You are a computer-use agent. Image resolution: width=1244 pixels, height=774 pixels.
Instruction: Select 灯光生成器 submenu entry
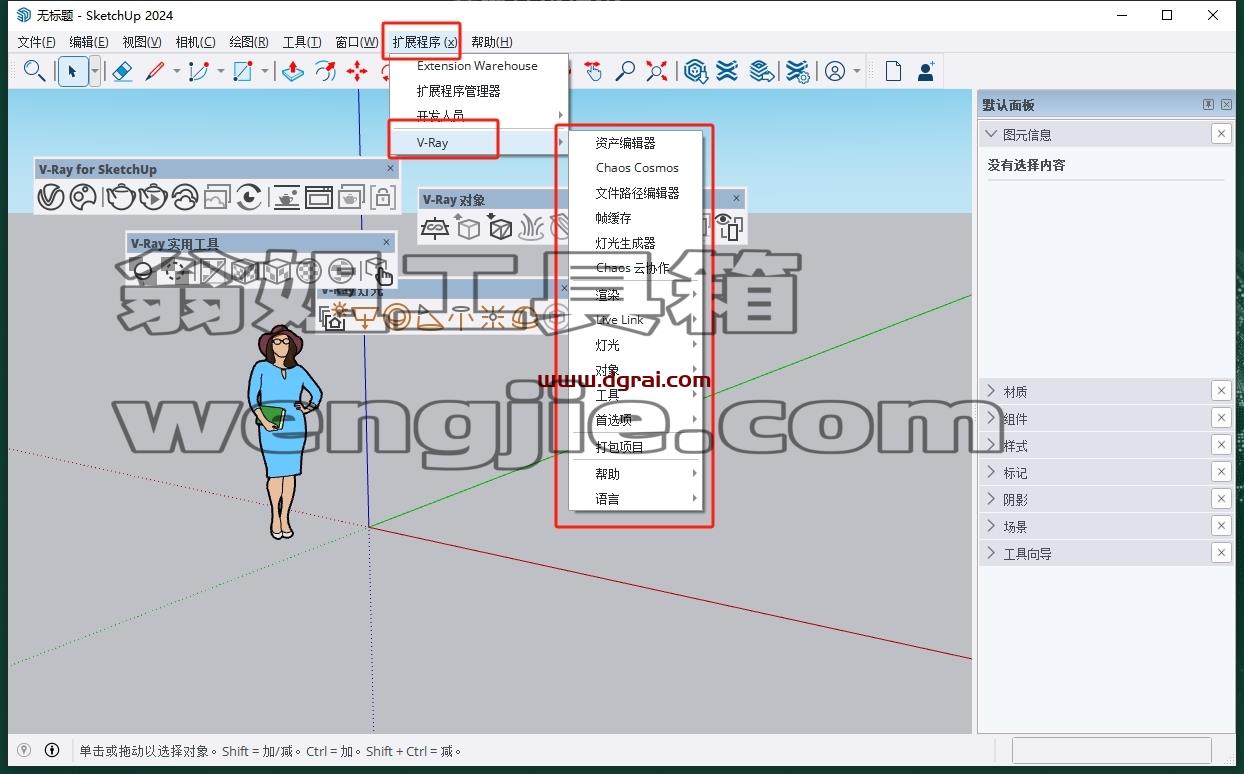click(x=636, y=243)
